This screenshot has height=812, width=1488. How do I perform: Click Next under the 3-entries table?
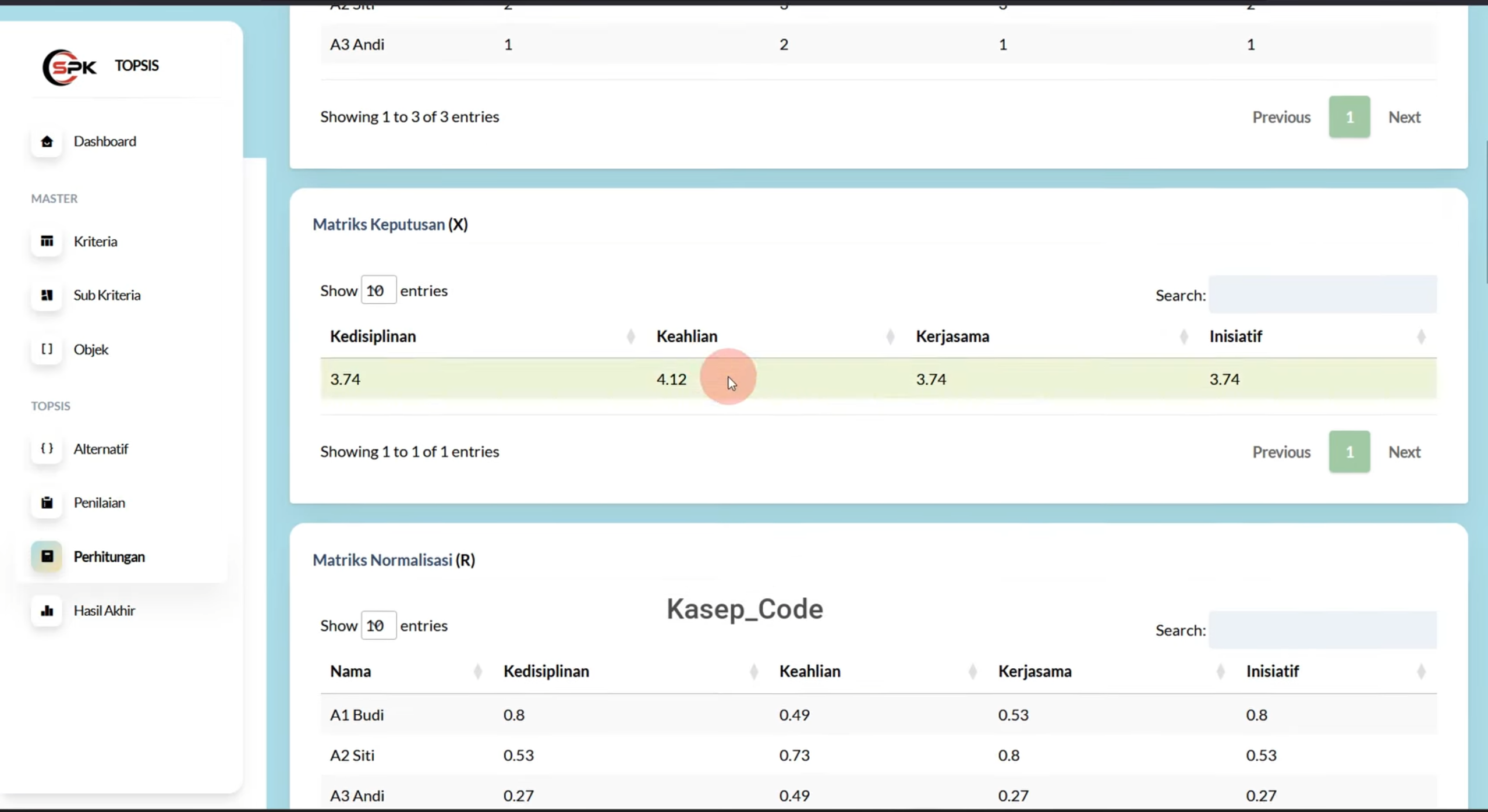point(1404,117)
